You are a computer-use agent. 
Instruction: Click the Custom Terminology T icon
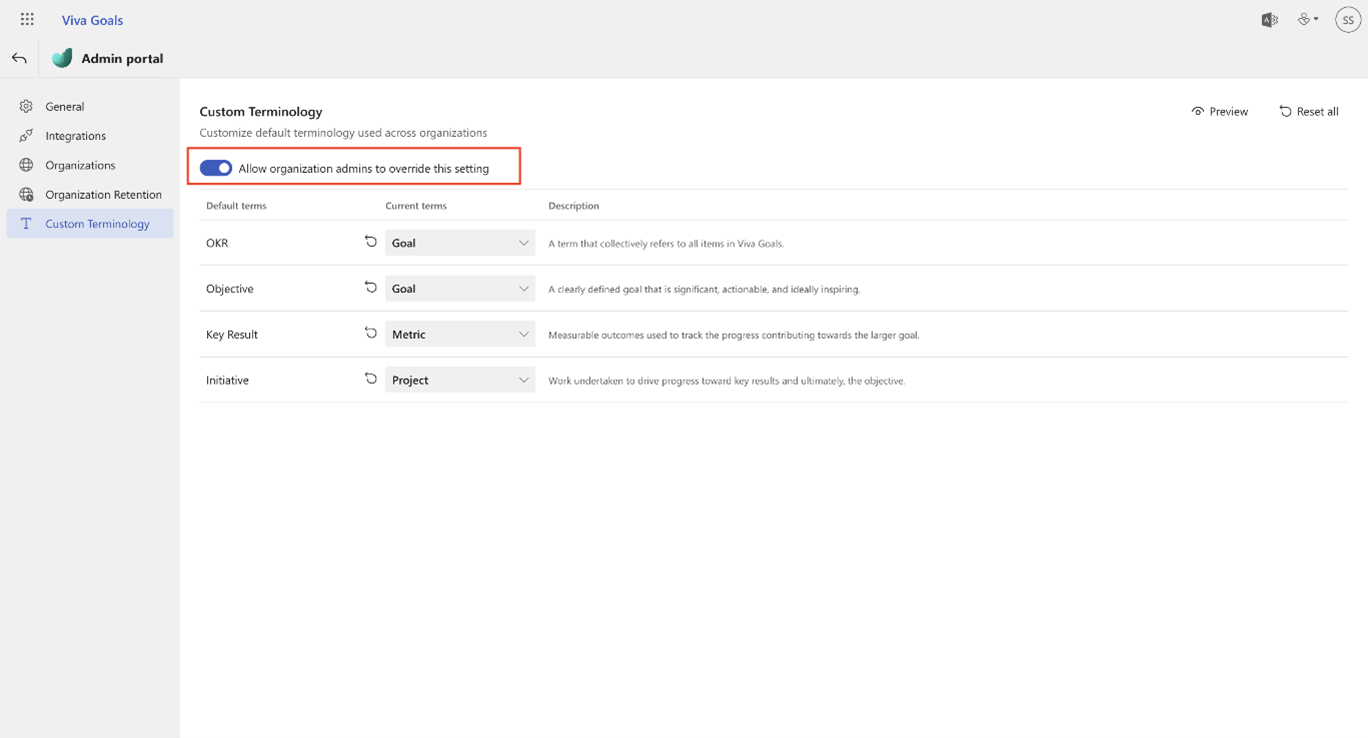click(26, 224)
